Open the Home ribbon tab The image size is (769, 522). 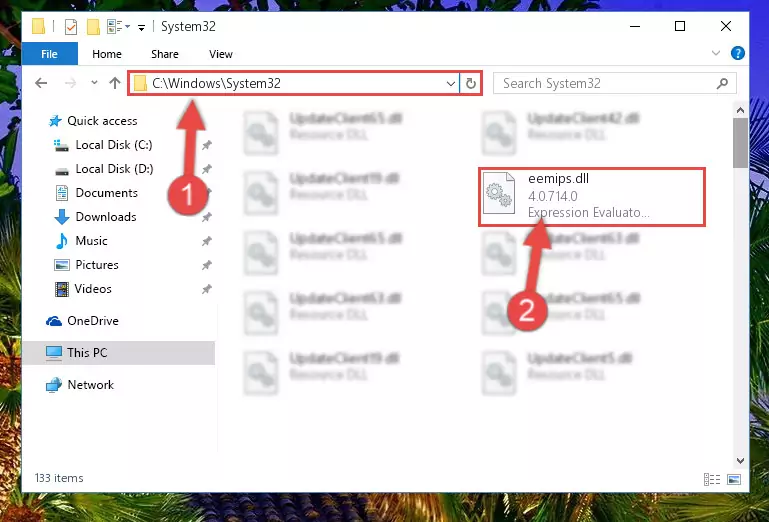[107, 54]
